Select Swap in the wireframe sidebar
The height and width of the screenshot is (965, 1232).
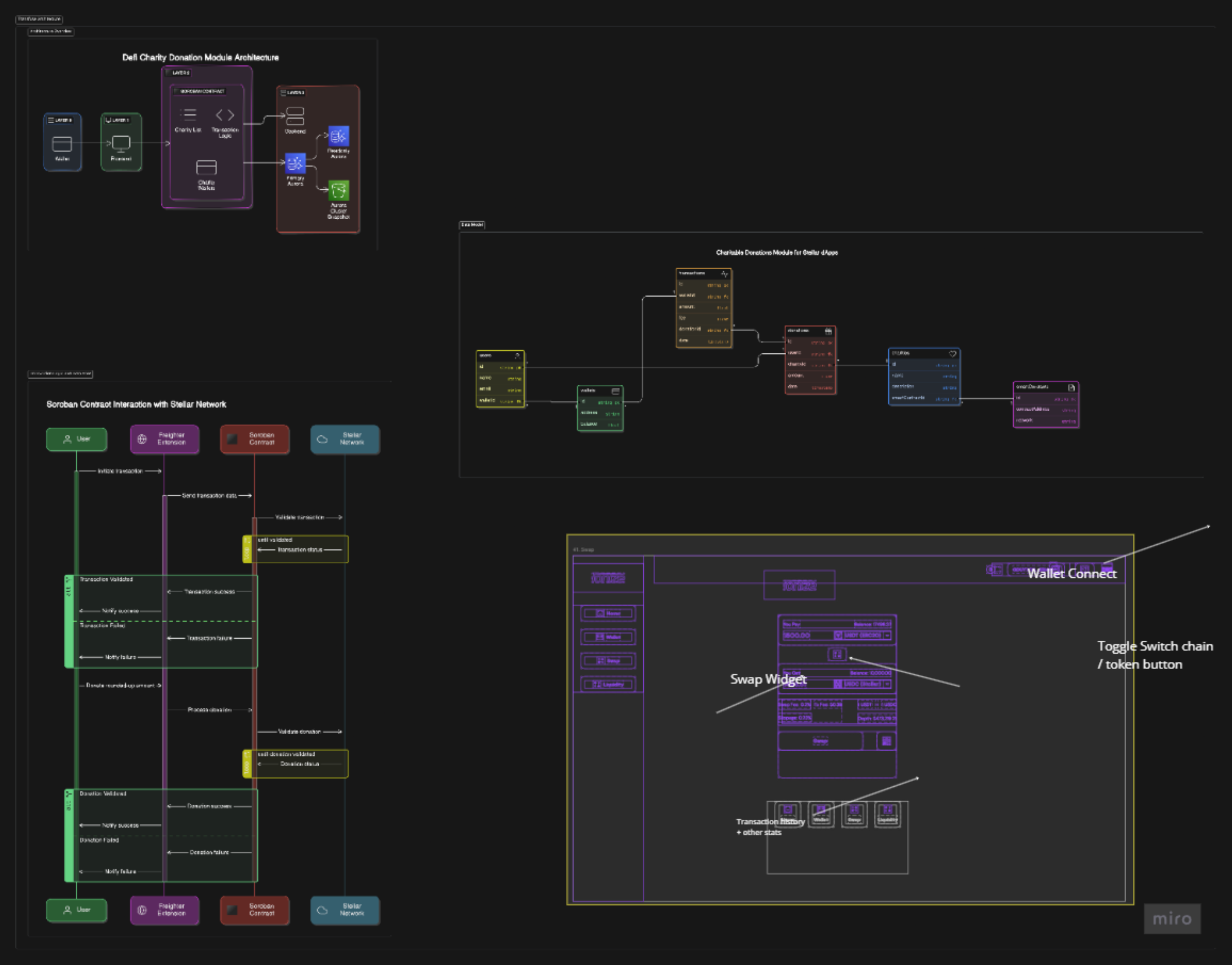(x=608, y=661)
